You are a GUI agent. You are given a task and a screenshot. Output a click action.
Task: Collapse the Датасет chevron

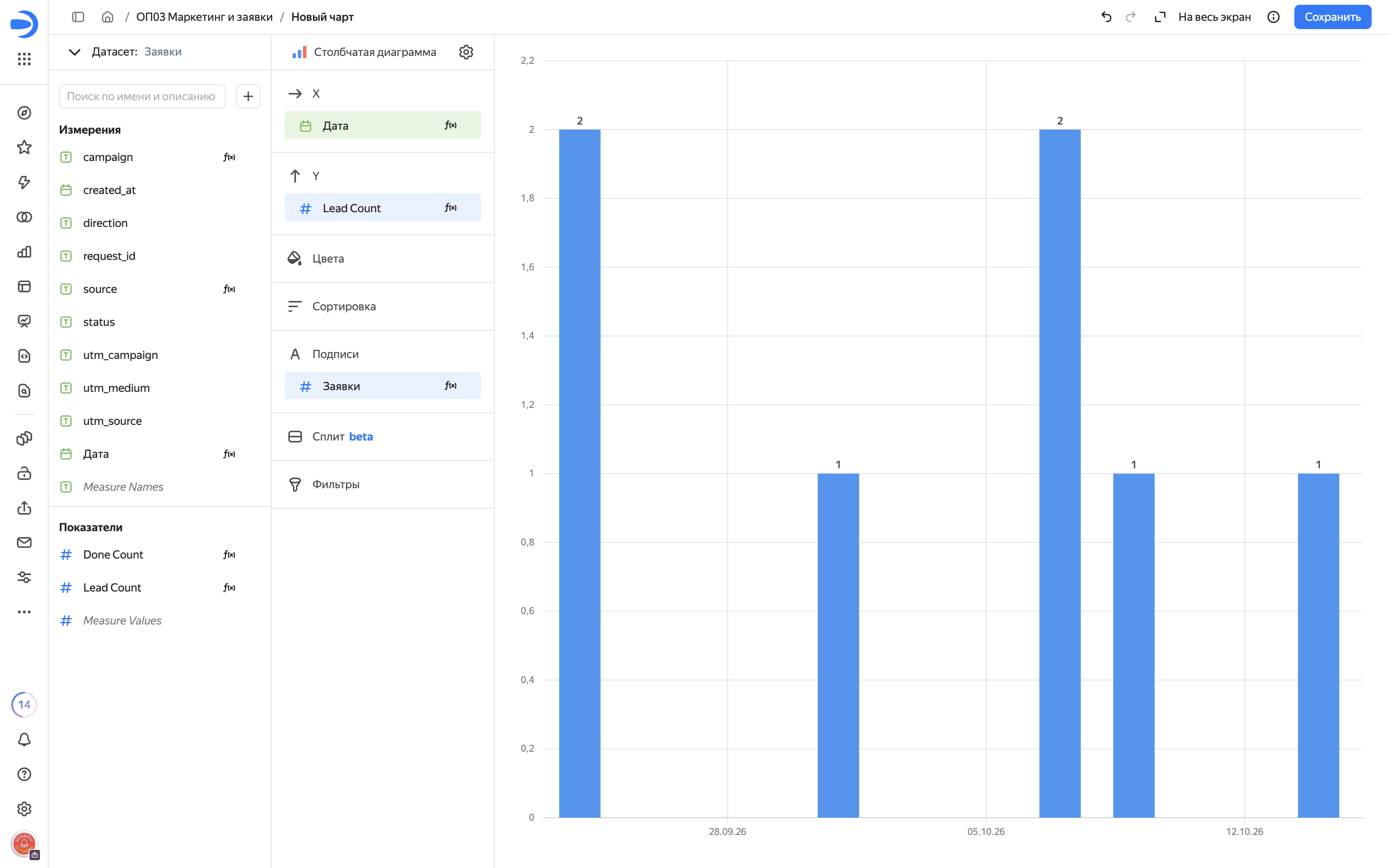74,52
